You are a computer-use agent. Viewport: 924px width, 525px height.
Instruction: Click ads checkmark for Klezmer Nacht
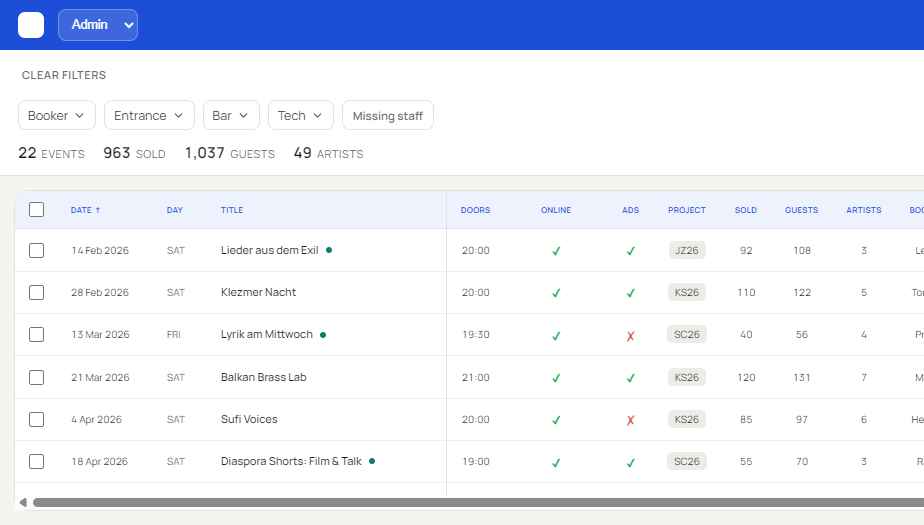631,293
